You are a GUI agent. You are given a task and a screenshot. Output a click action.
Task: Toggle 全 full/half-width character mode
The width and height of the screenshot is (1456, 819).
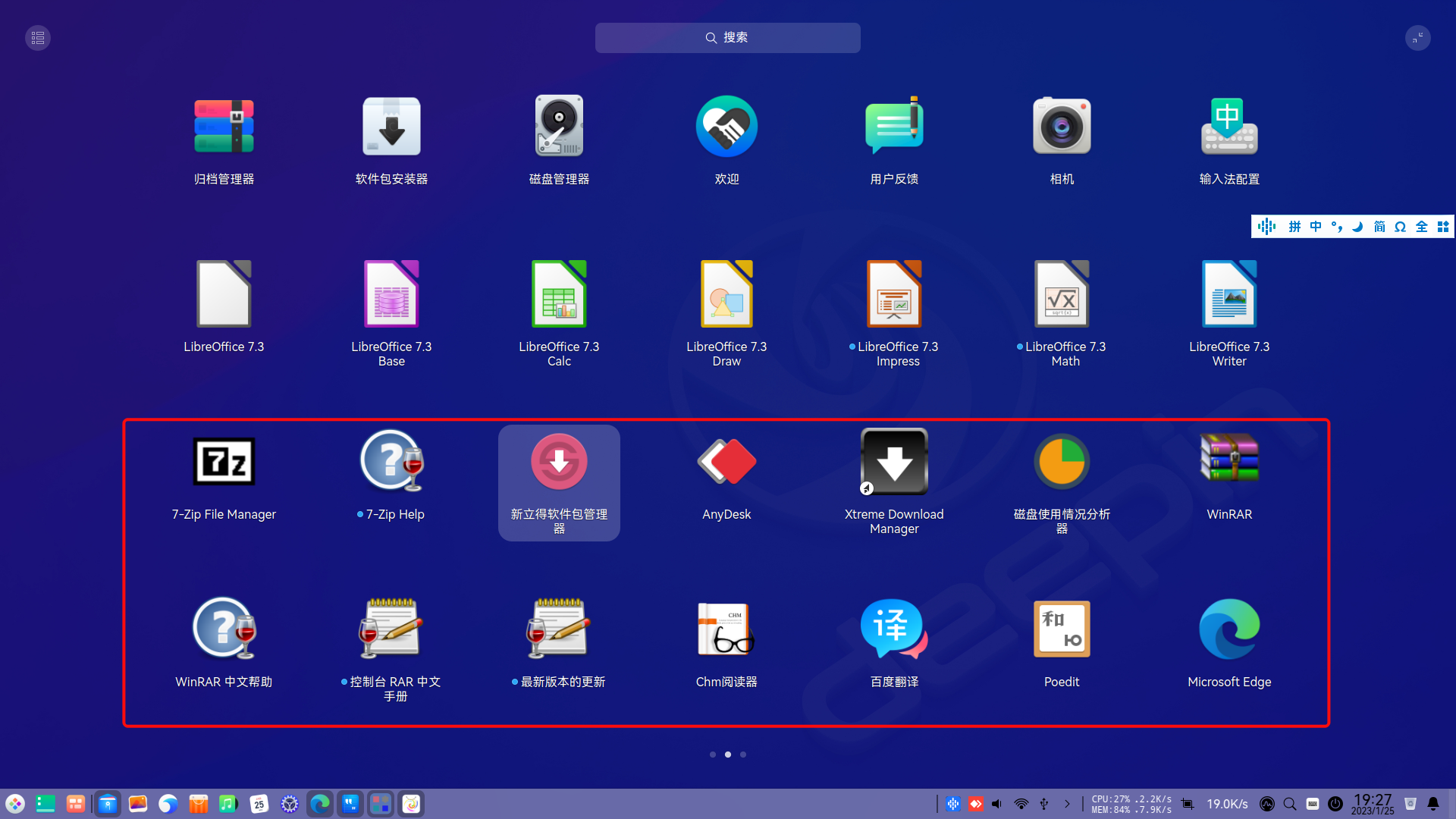coord(1422,227)
